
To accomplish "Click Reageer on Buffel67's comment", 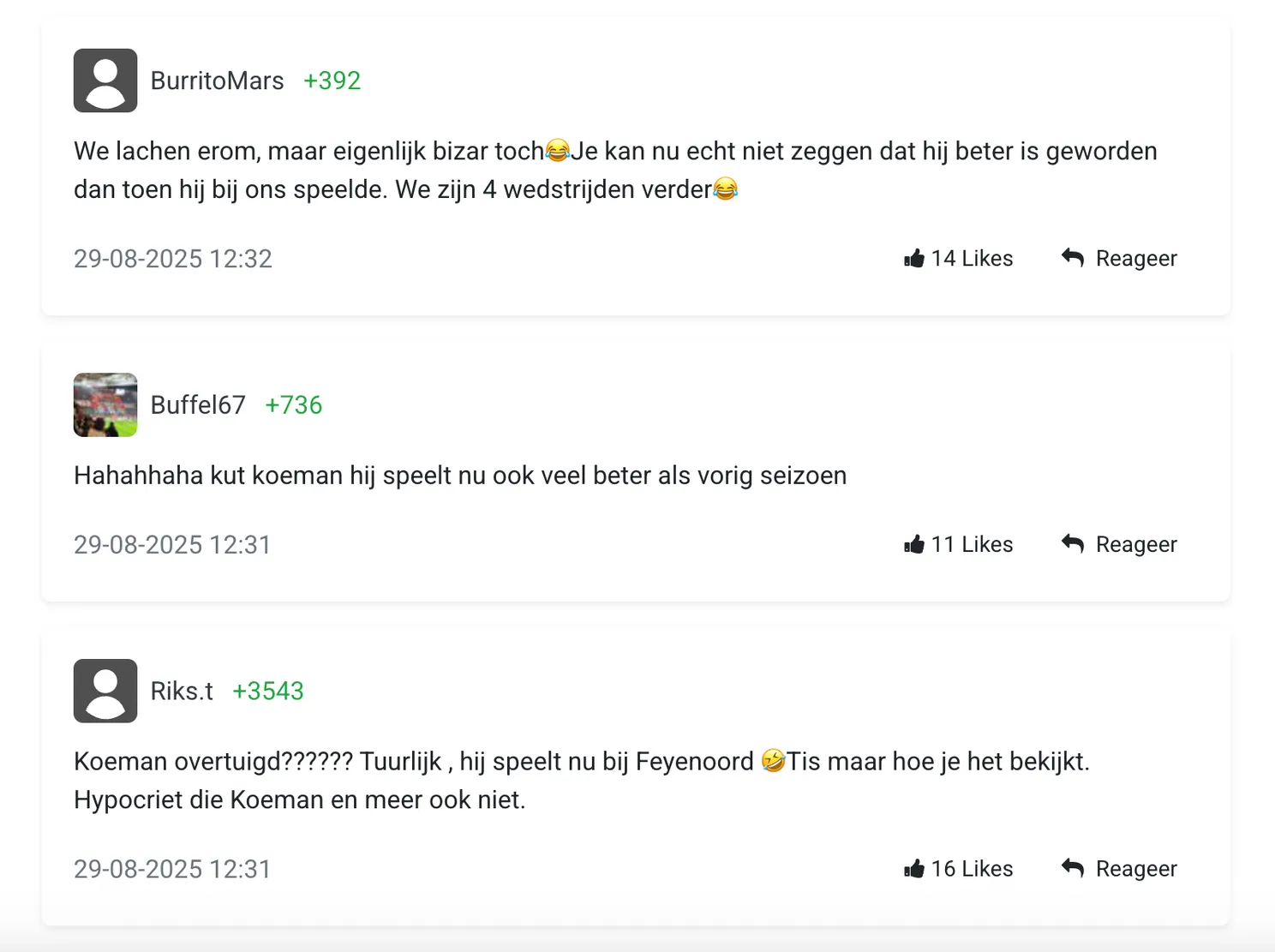I will coord(1136,543).
